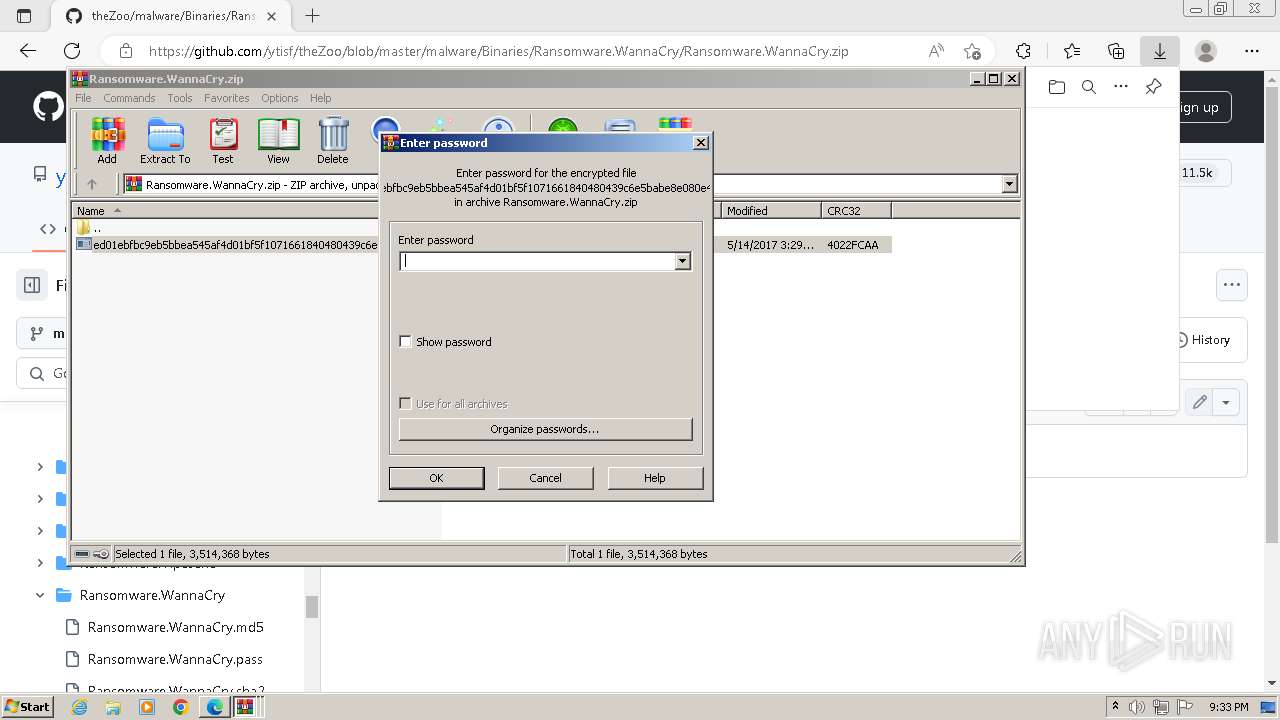Open Ransomware.WannaCry.md5 in GitHub tree

175,627
